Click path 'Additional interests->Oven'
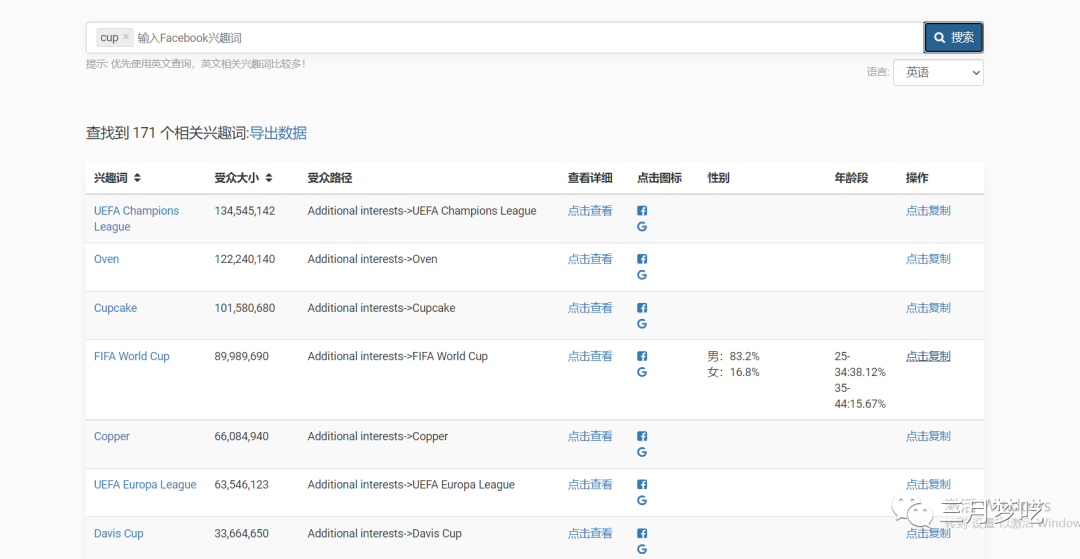This screenshot has height=559, width=1080. pos(373,259)
